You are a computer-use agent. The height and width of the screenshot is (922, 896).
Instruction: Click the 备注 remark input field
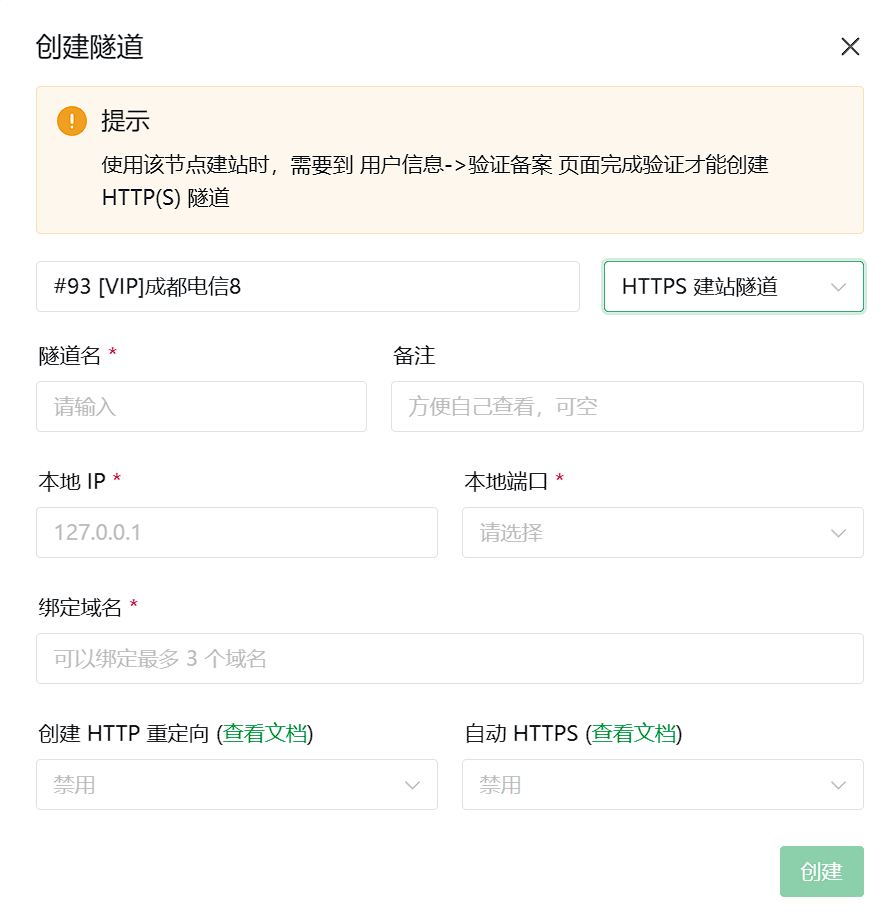click(626, 406)
